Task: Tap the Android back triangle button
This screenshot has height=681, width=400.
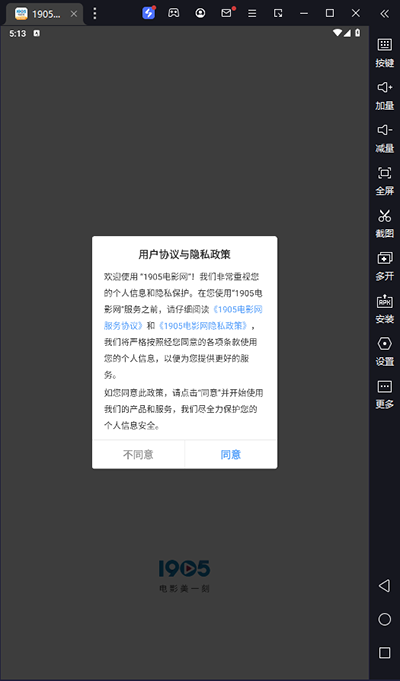Action: tap(384, 585)
